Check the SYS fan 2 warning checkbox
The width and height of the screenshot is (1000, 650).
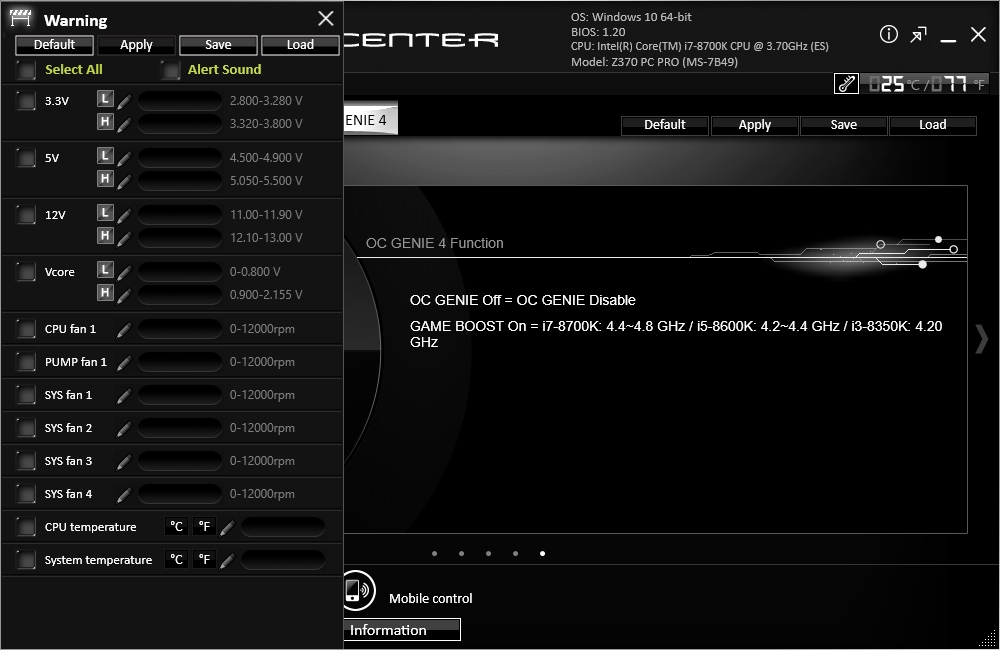pyautogui.click(x=26, y=428)
